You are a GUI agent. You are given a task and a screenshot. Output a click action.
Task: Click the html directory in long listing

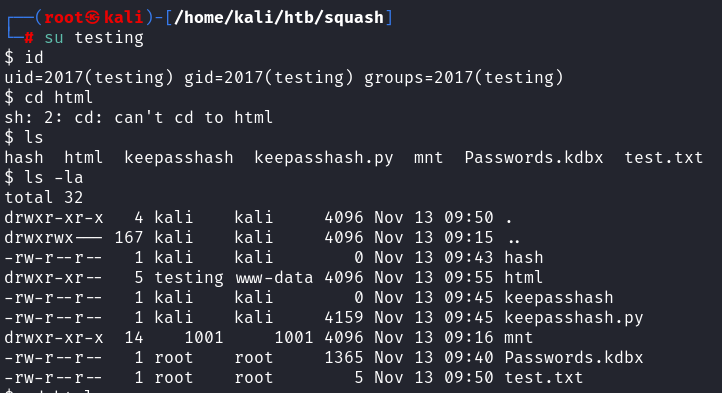(524, 277)
